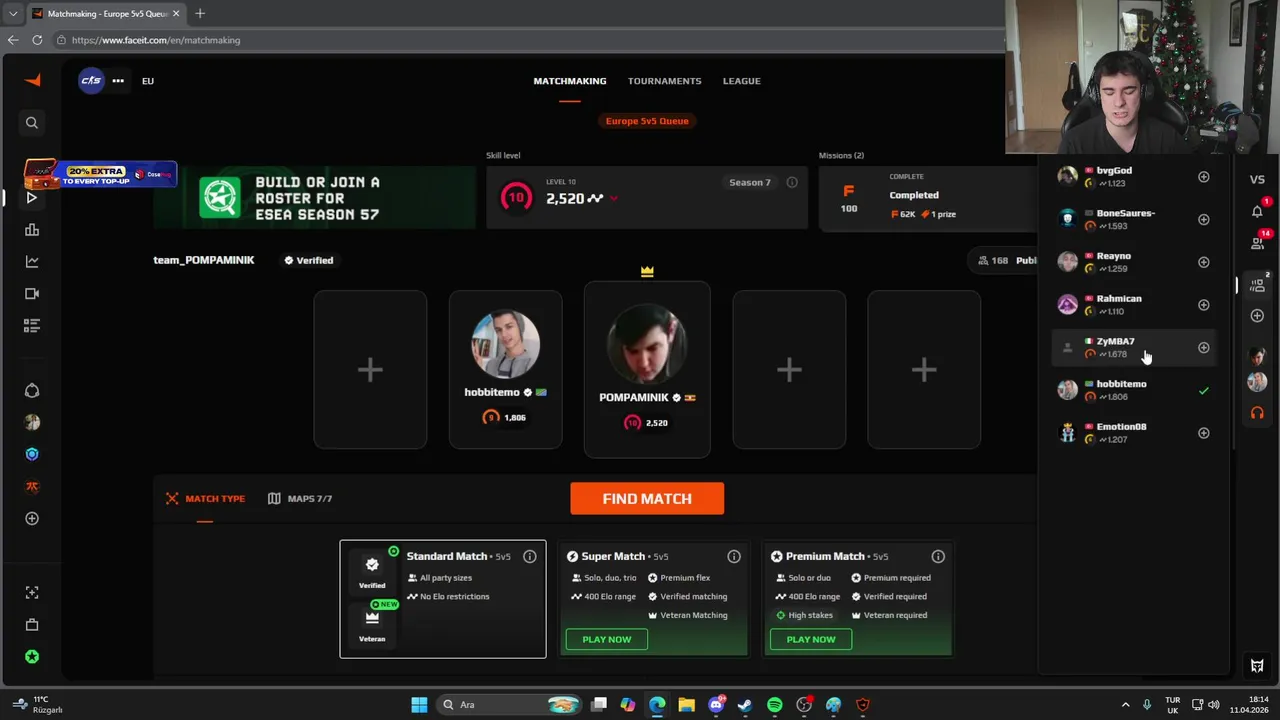Open Super Match info icon

[x=734, y=557]
